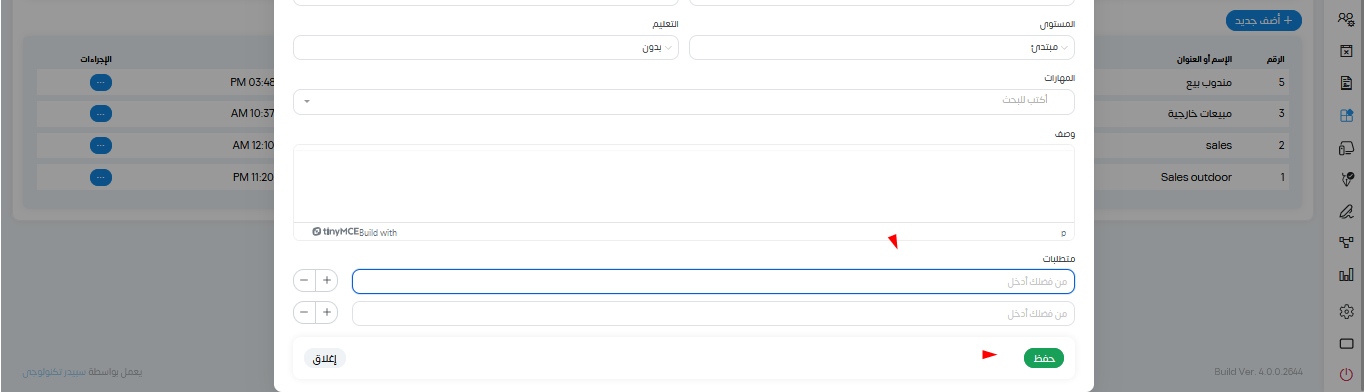Open the document report icon in sidebar

pyautogui.click(x=1346, y=83)
